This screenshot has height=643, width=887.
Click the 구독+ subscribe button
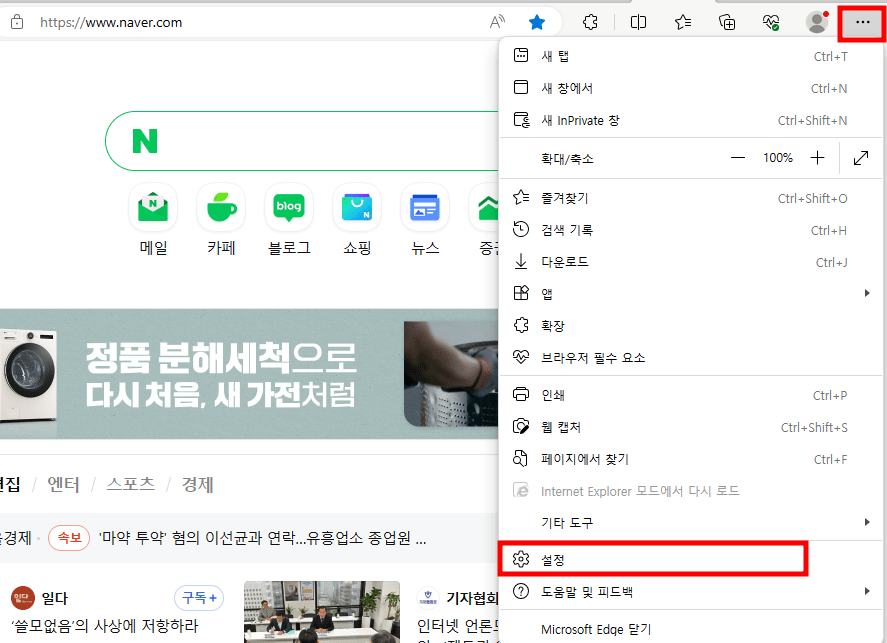198,597
